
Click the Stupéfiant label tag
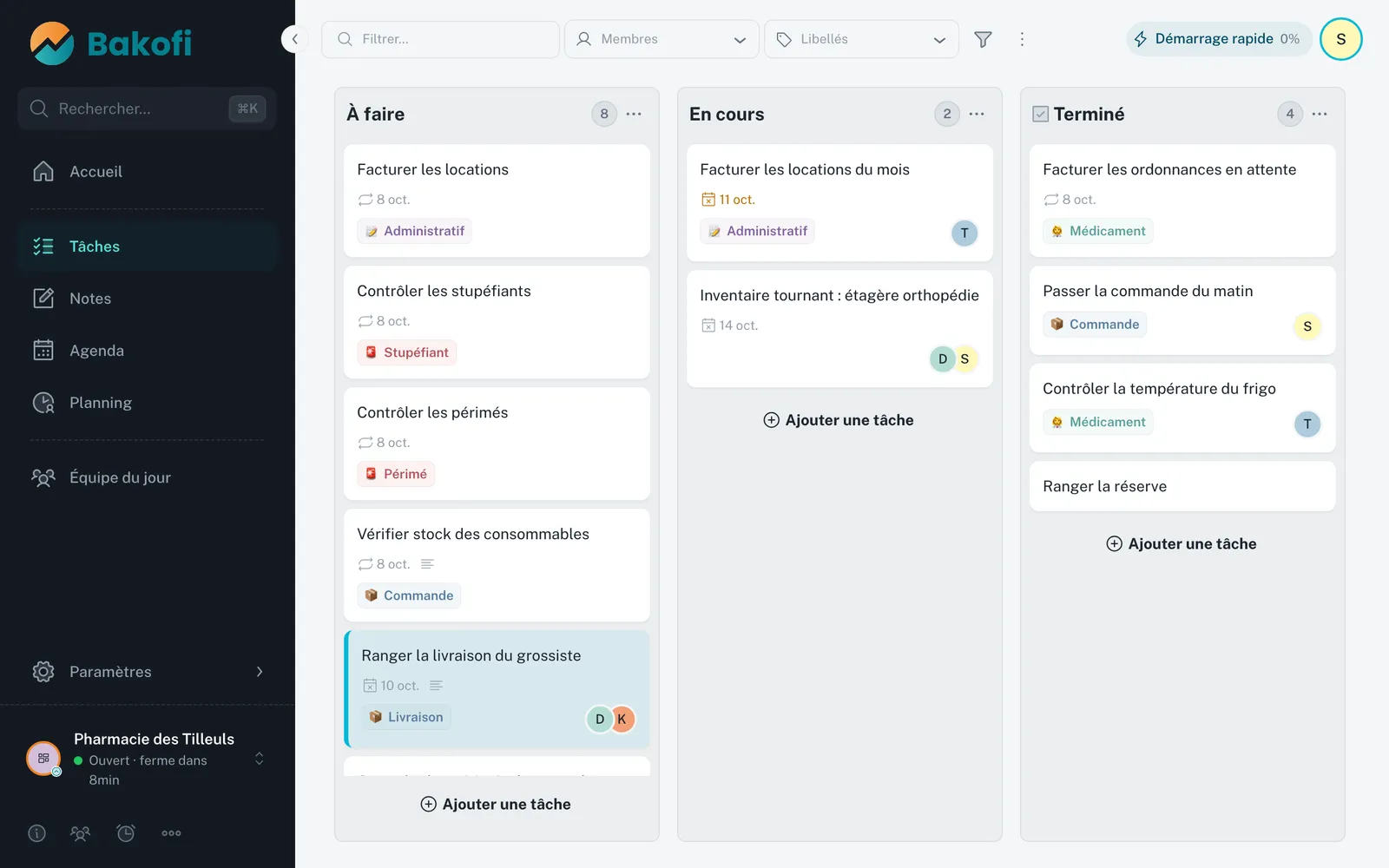point(407,352)
